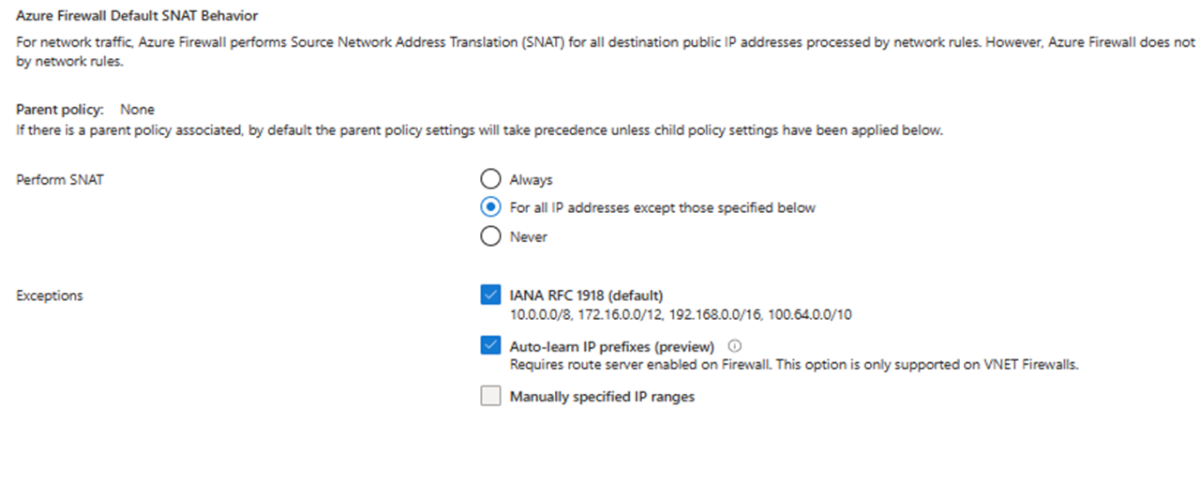Click the Parent policy "None" value
This screenshot has width=1200, height=485.
pyautogui.click(x=137, y=110)
